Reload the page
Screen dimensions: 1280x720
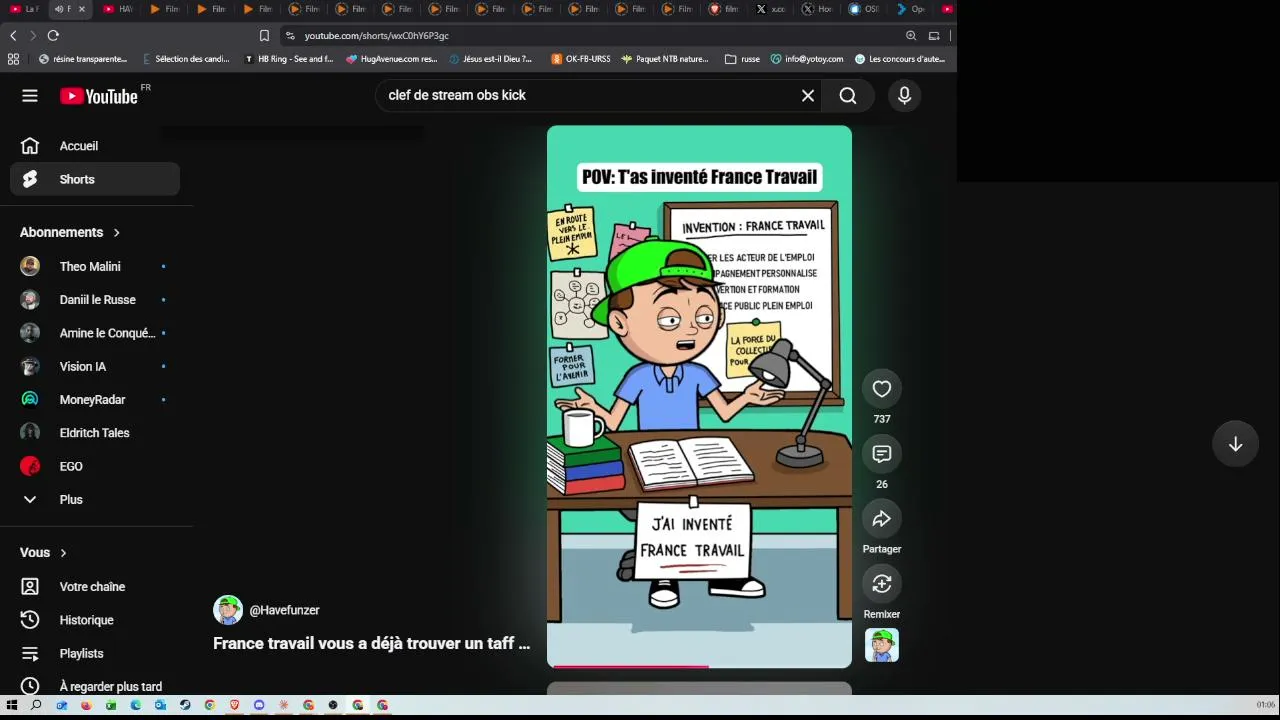53,36
